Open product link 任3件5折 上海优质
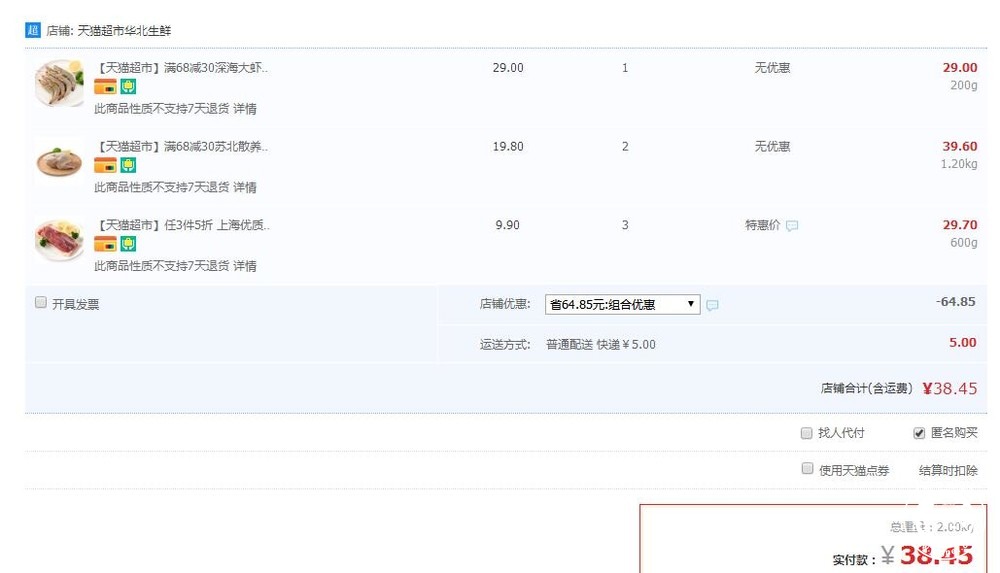This screenshot has height=573, width=1000. coord(182,225)
